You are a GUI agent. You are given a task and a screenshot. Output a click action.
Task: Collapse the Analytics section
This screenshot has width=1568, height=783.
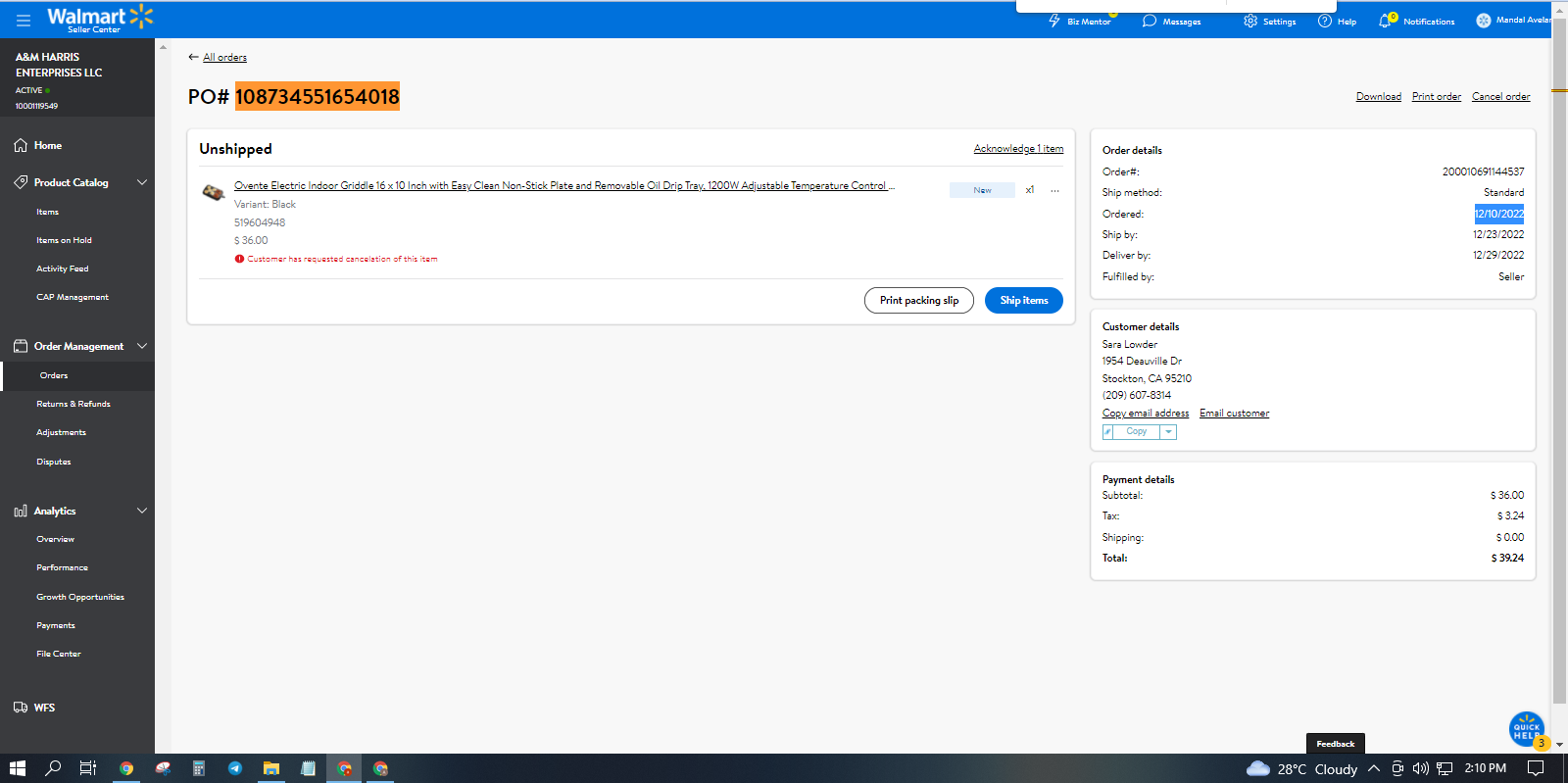(142, 511)
